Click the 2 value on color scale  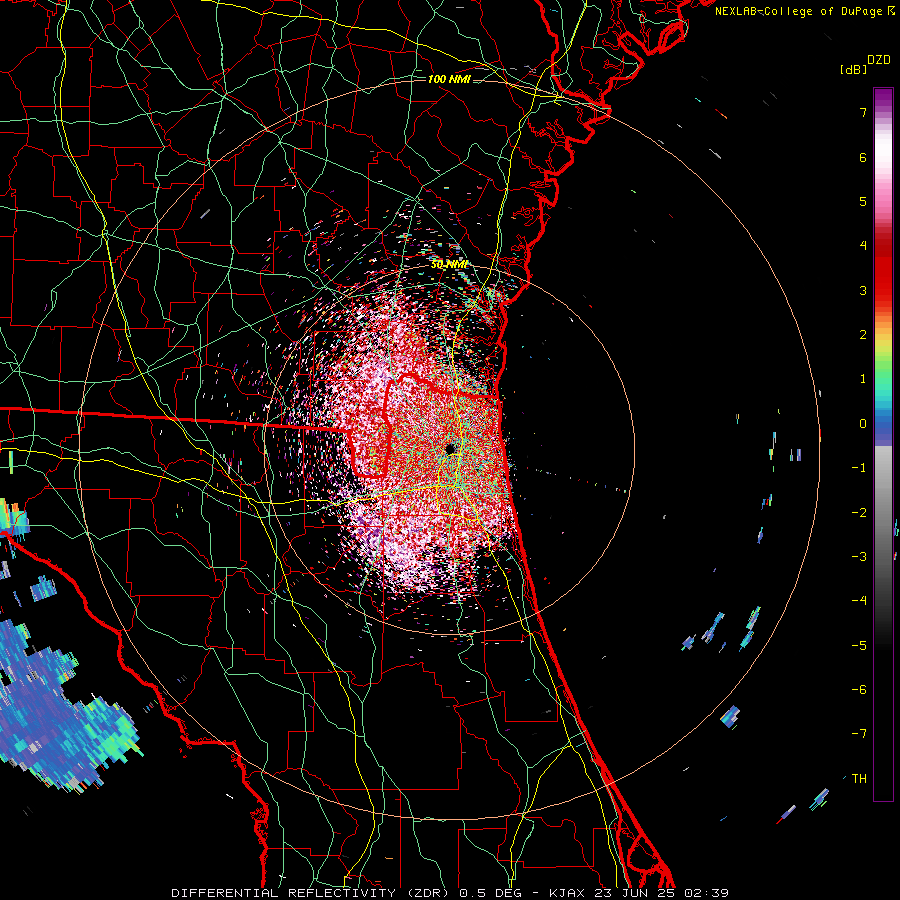coord(863,335)
